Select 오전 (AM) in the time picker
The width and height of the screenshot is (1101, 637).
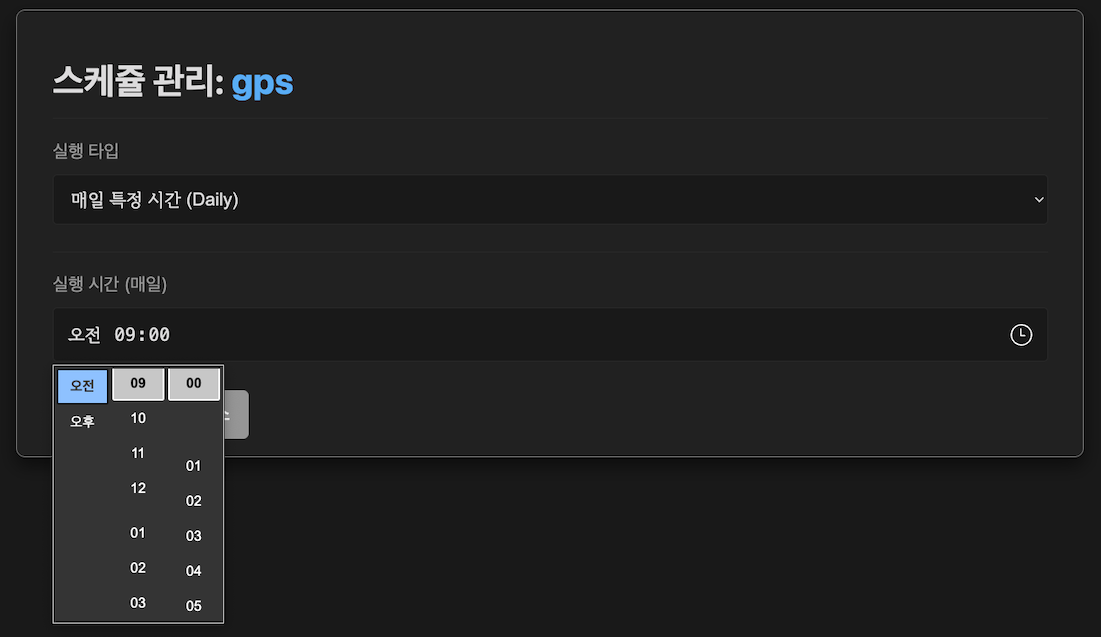tap(81, 384)
